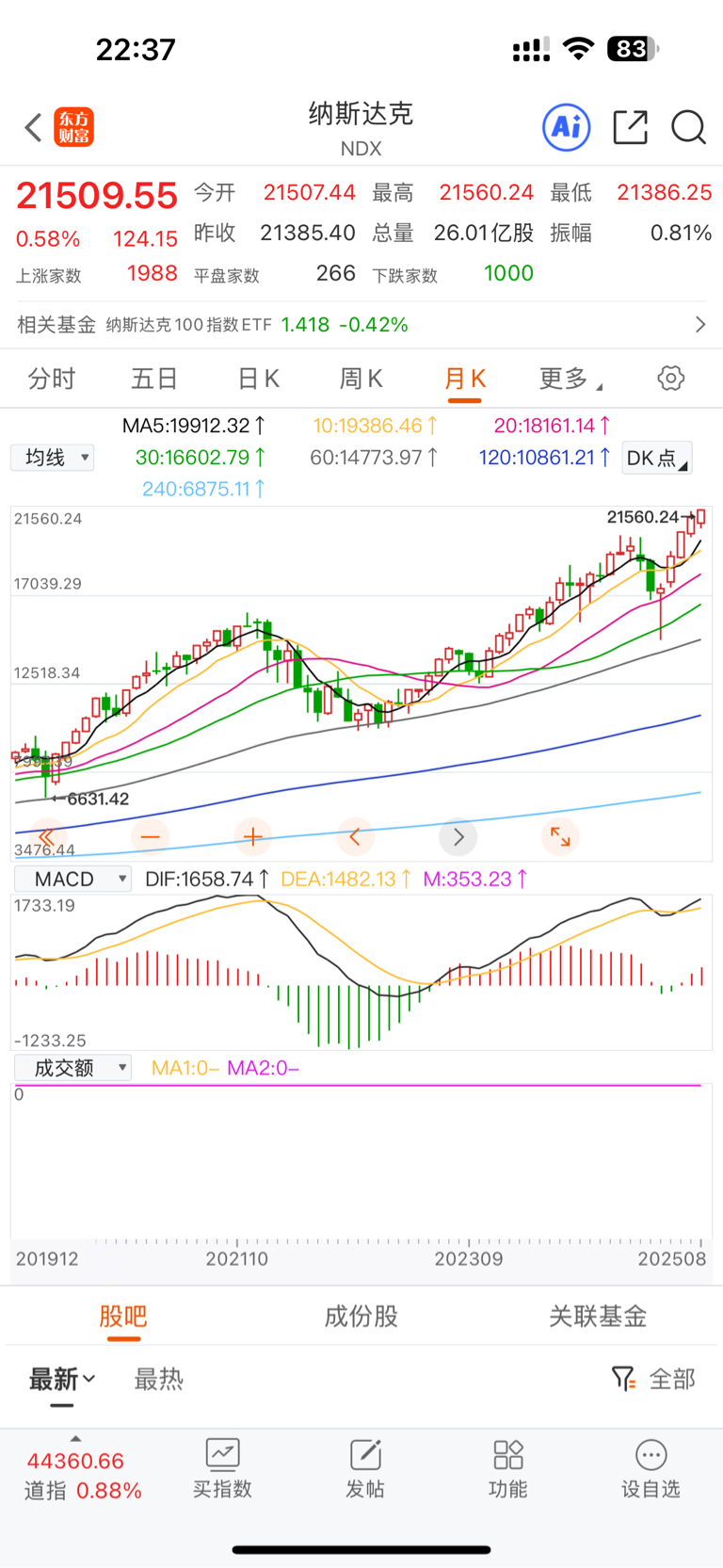The width and height of the screenshot is (723, 1568).
Task: Tap the DEA:1482.13 value
Action: coord(345,879)
